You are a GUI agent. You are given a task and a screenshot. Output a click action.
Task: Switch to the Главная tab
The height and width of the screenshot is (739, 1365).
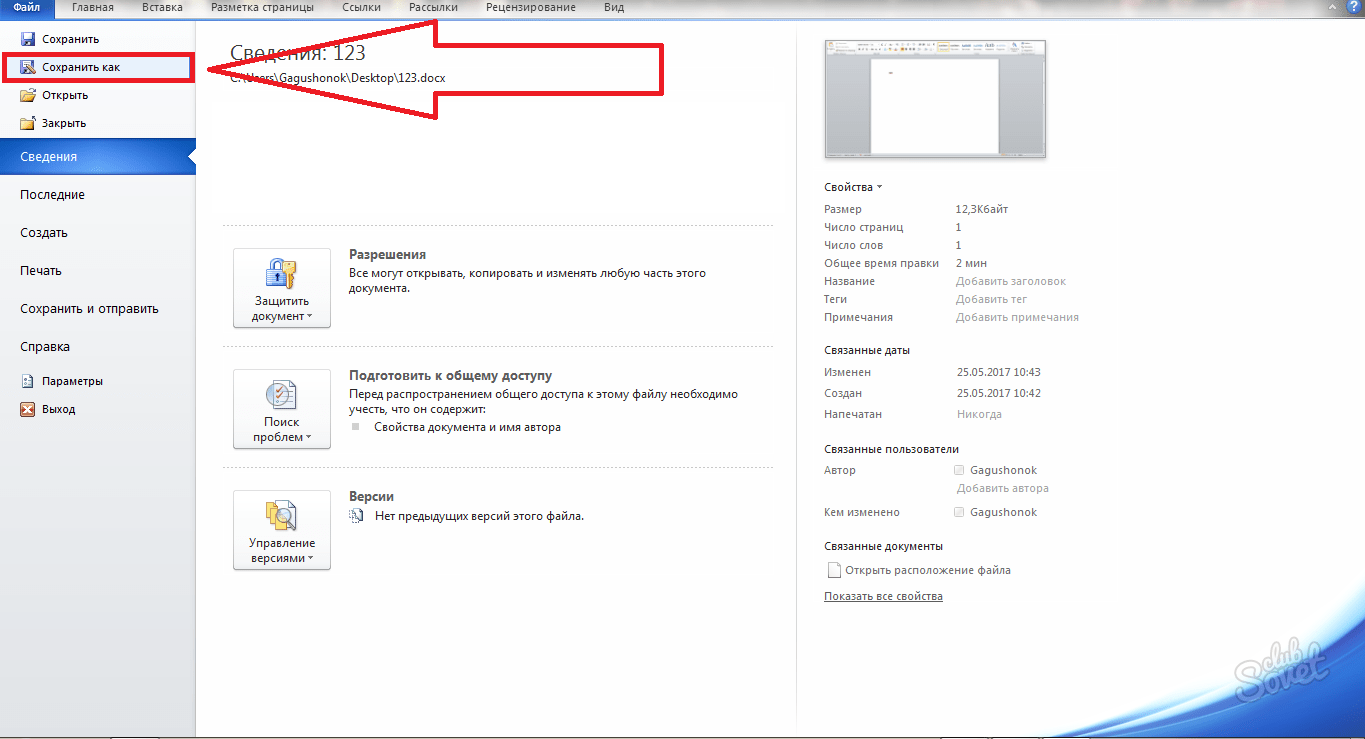click(92, 7)
